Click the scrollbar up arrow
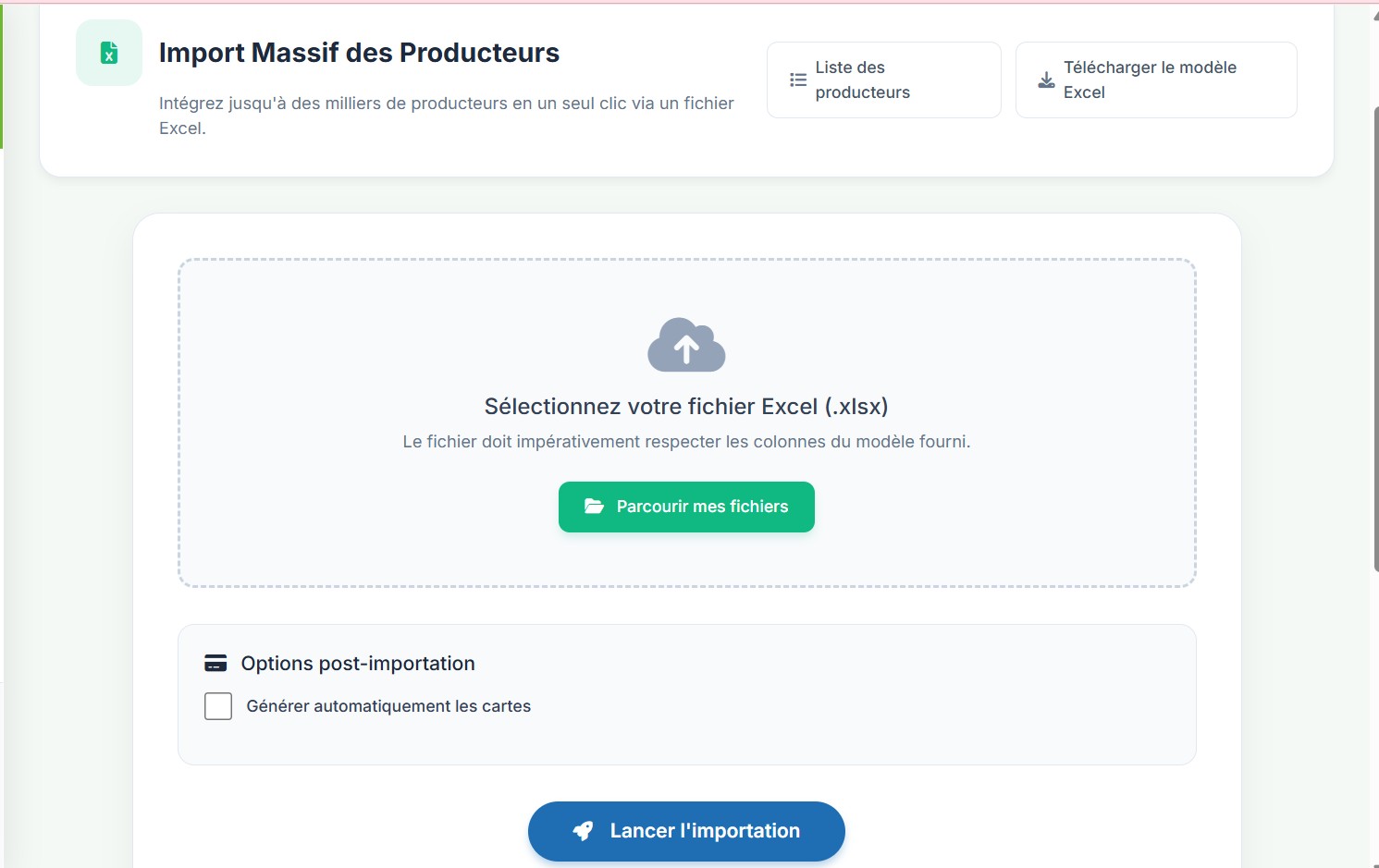The height and width of the screenshot is (868, 1379). pyautogui.click(x=1375, y=14)
